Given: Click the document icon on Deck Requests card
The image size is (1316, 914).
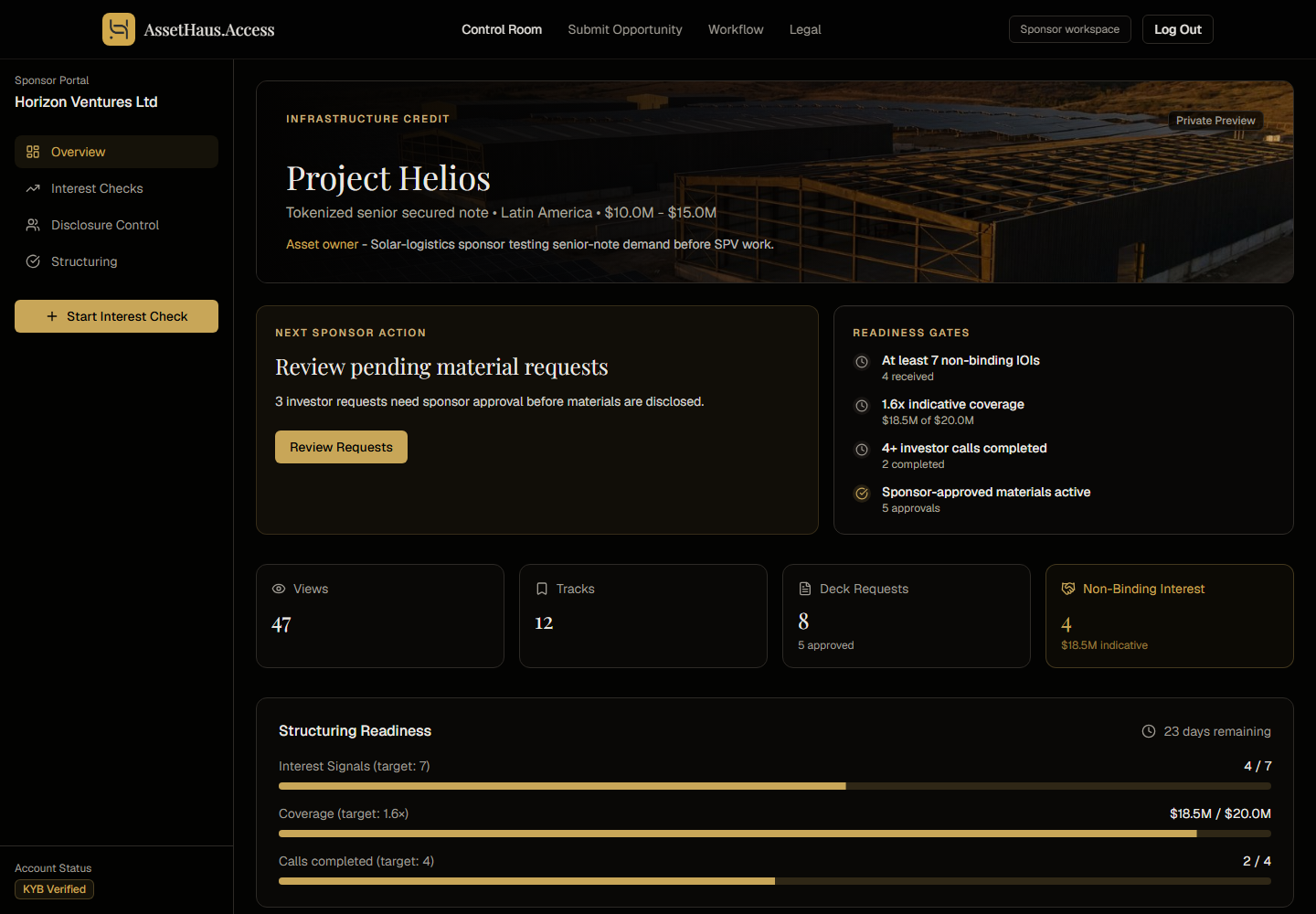Looking at the screenshot, I should (805, 589).
